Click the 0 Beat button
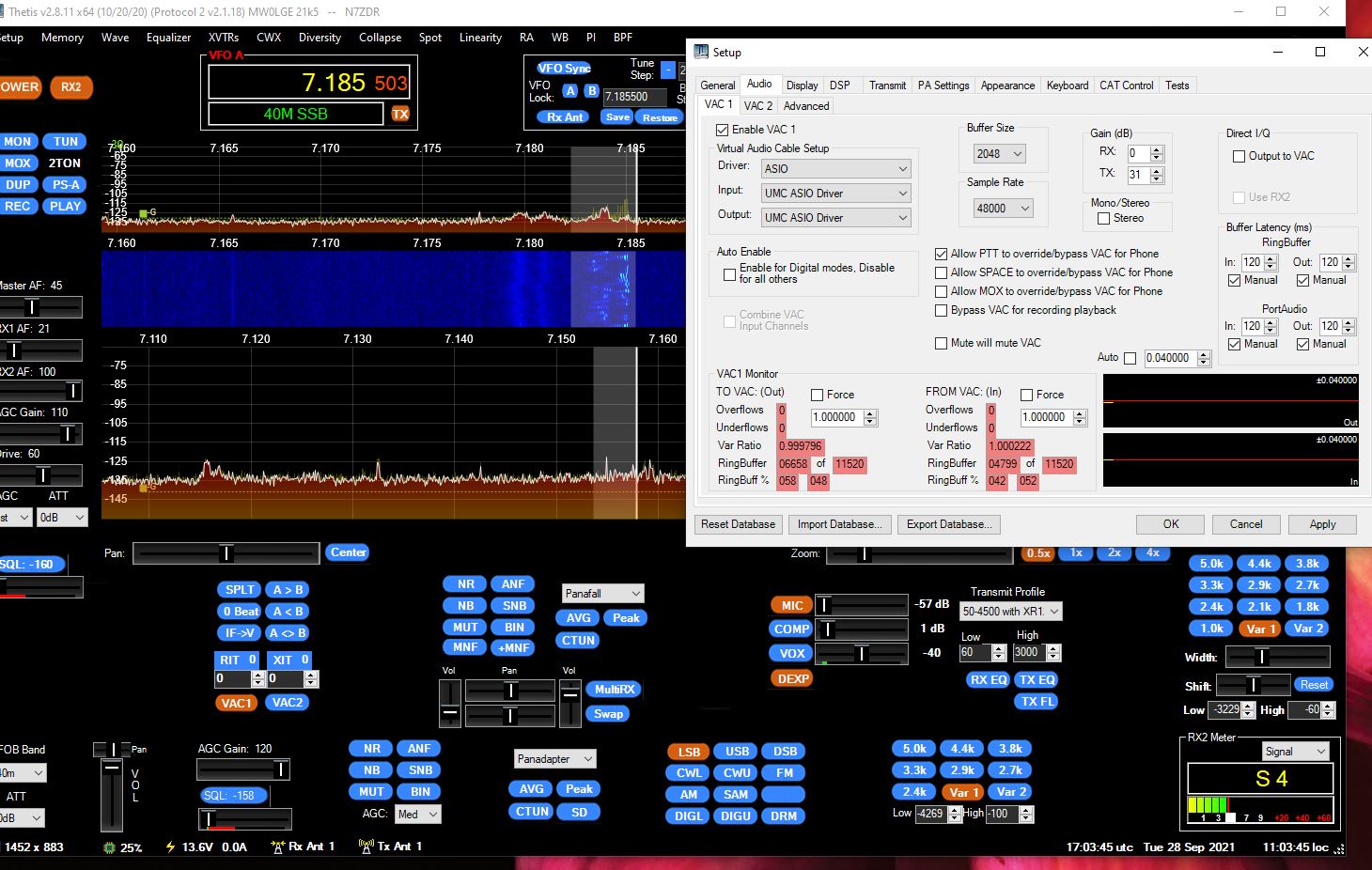The image size is (1372, 870). pos(240,612)
